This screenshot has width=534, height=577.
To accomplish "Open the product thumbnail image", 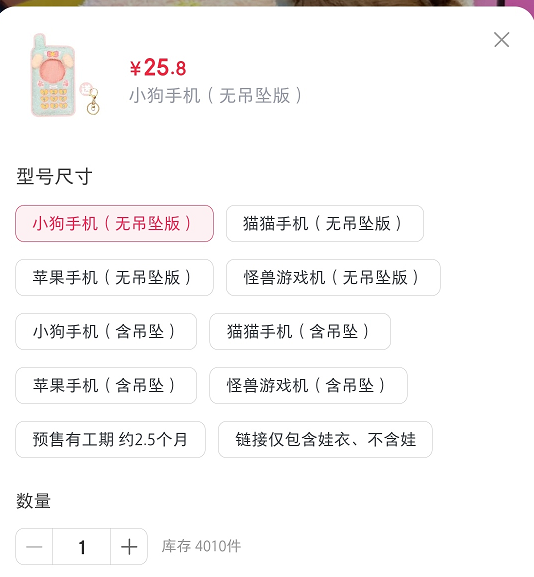I will point(65,75).
